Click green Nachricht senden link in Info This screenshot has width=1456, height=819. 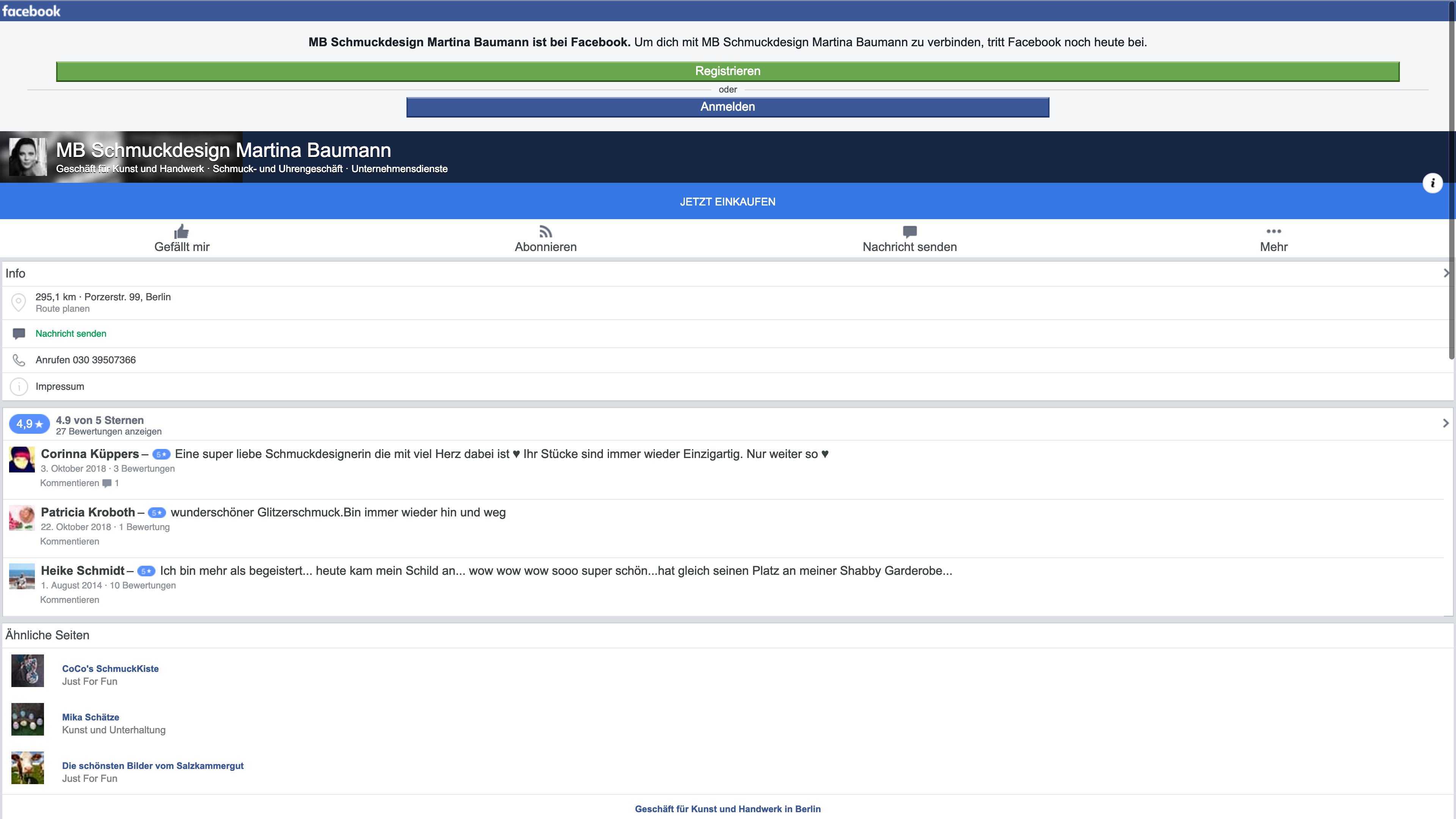71,334
